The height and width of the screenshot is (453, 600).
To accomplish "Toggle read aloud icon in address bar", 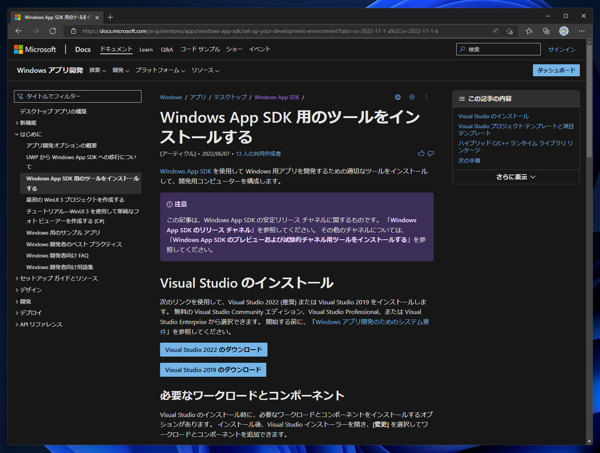I will [x=496, y=31].
